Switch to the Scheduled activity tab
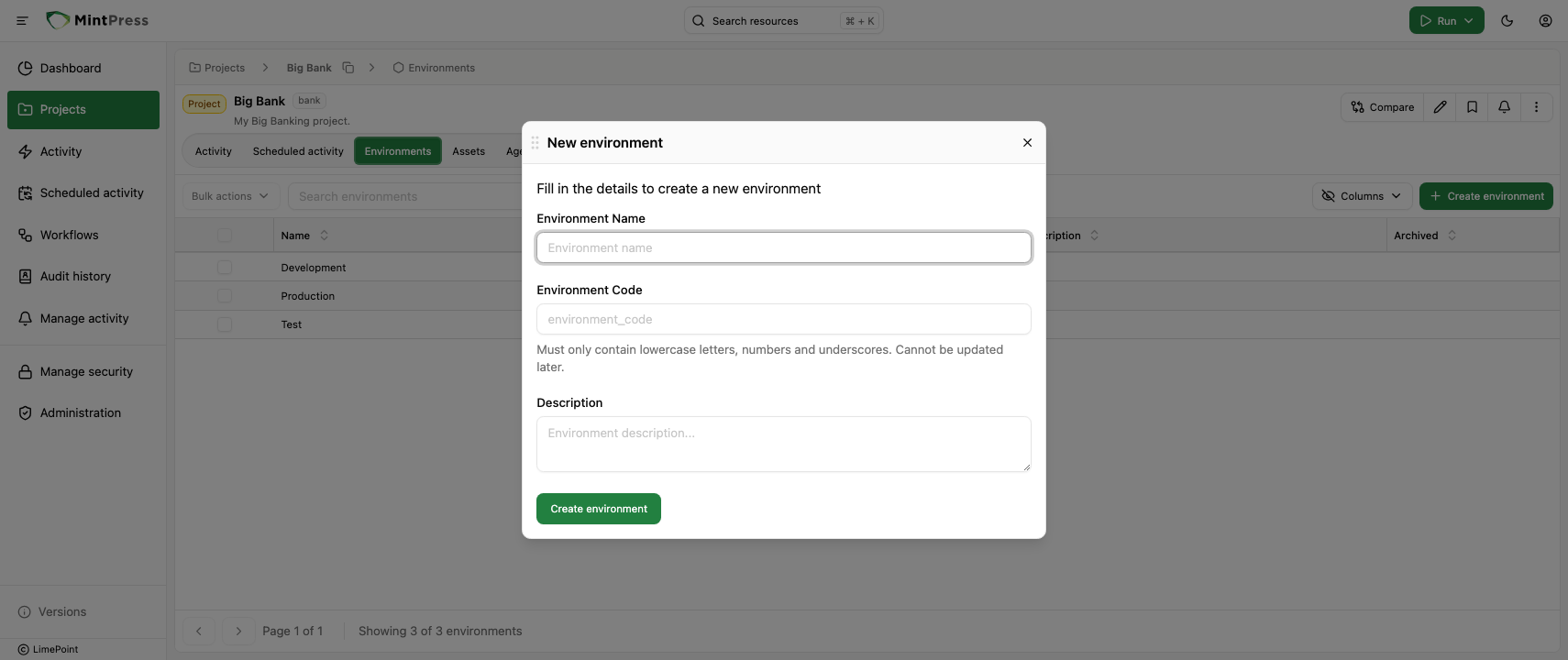The image size is (1568, 660). [x=298, y=151]
